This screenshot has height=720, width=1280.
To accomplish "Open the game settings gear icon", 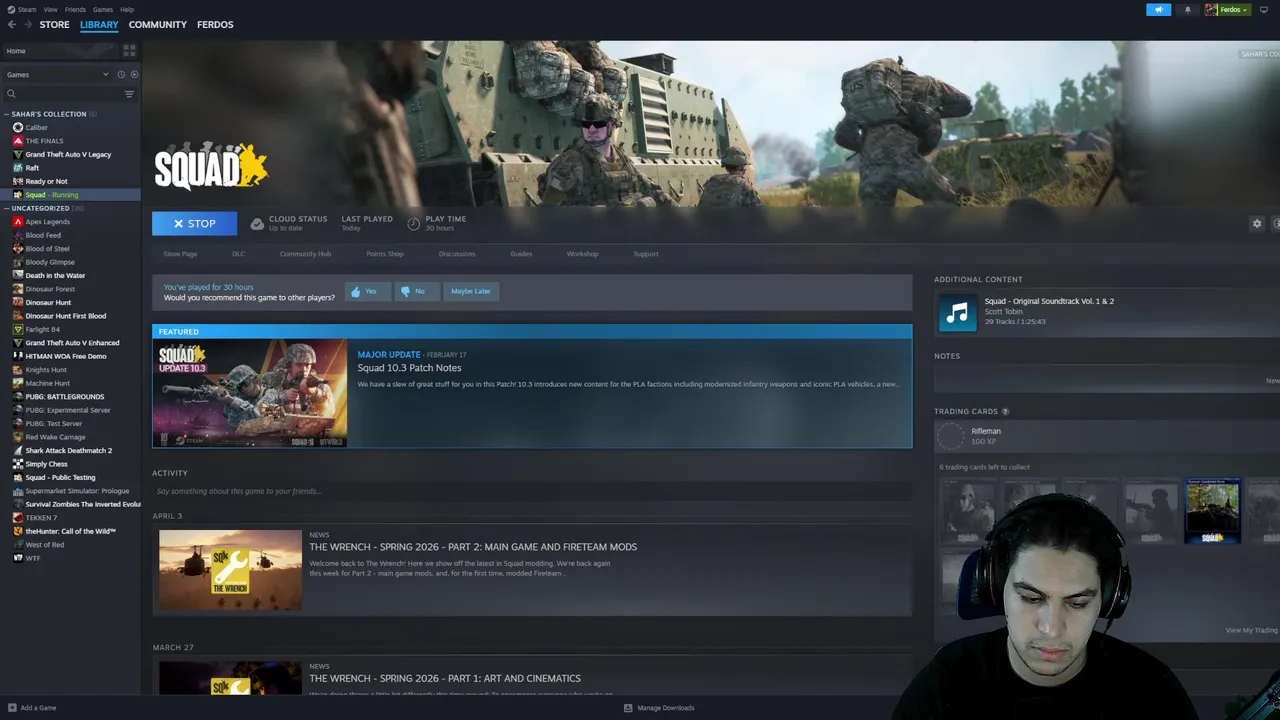I will [x=1257, y=223].
